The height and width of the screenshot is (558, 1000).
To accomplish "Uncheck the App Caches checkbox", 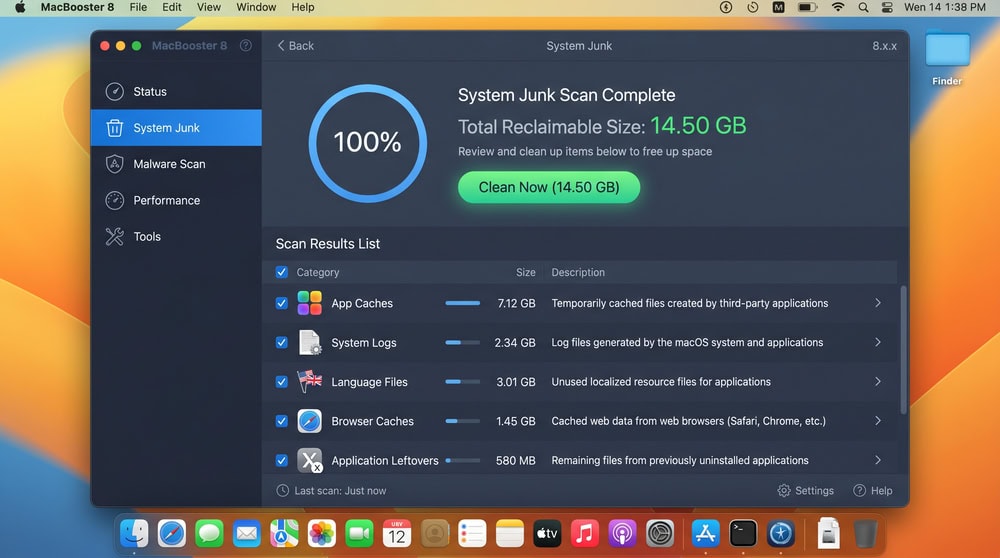I will click(x=281, y=304).
